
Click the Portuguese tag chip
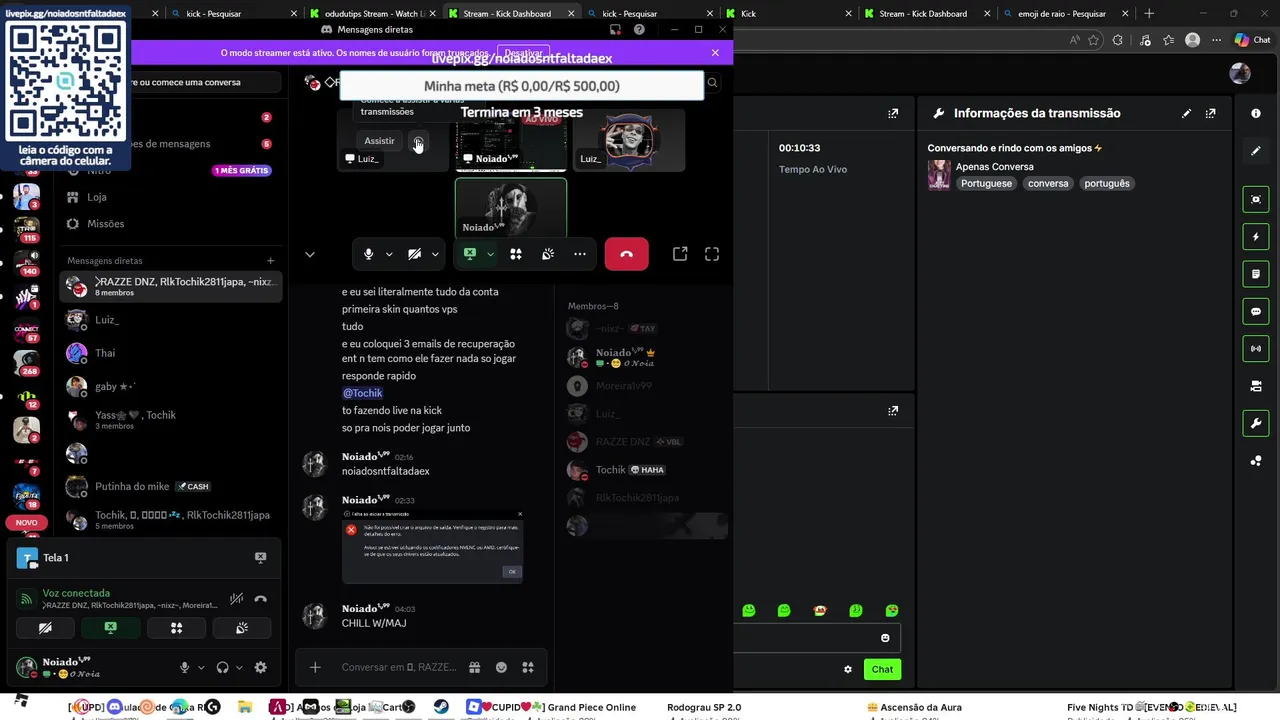coord(986,184)
